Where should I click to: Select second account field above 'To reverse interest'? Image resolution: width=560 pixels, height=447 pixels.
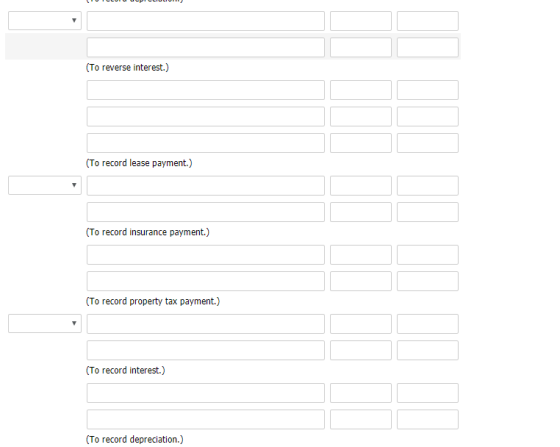coord(206,47)
